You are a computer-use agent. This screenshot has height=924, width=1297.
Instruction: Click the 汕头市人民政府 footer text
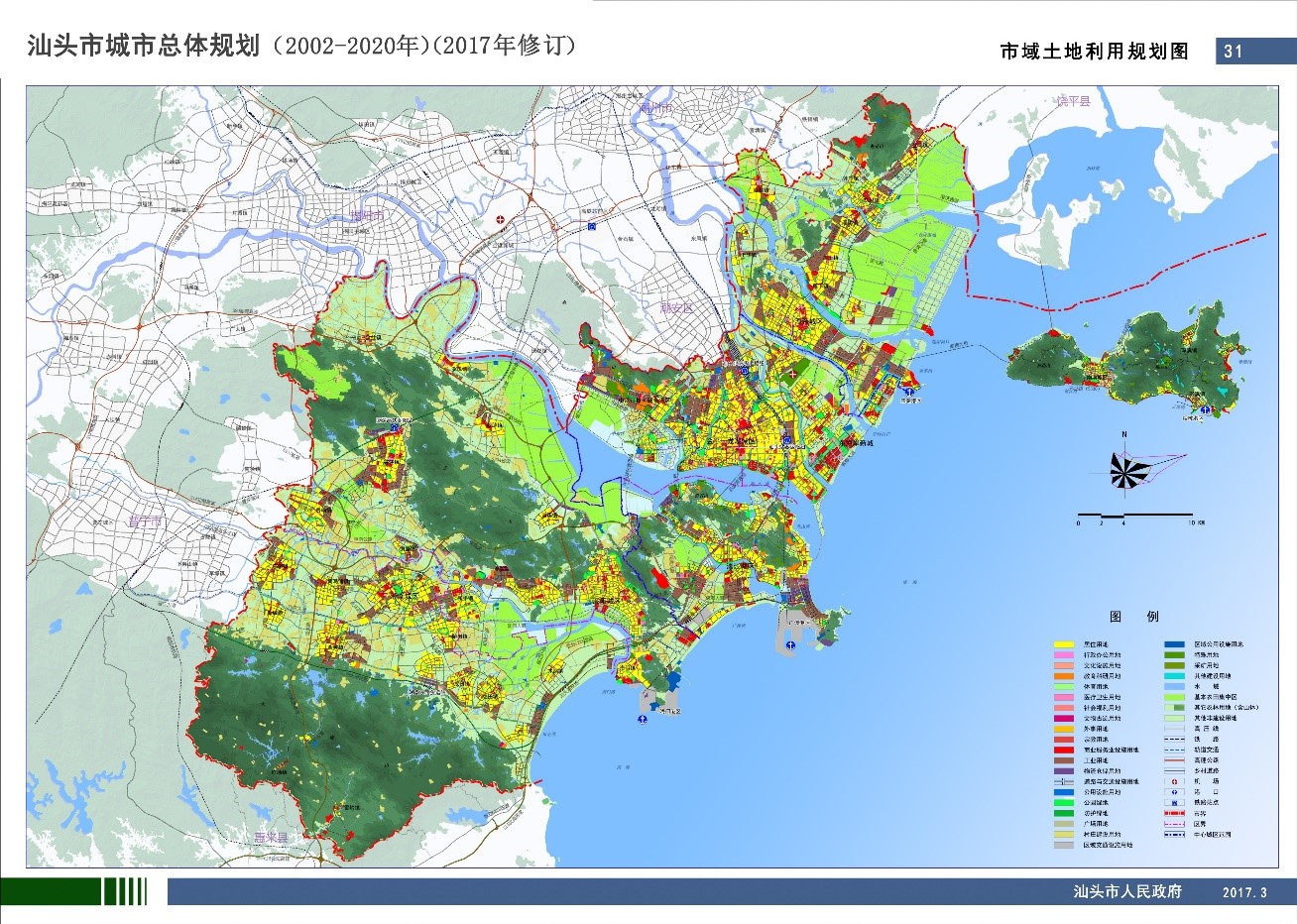click(1127, 891)
